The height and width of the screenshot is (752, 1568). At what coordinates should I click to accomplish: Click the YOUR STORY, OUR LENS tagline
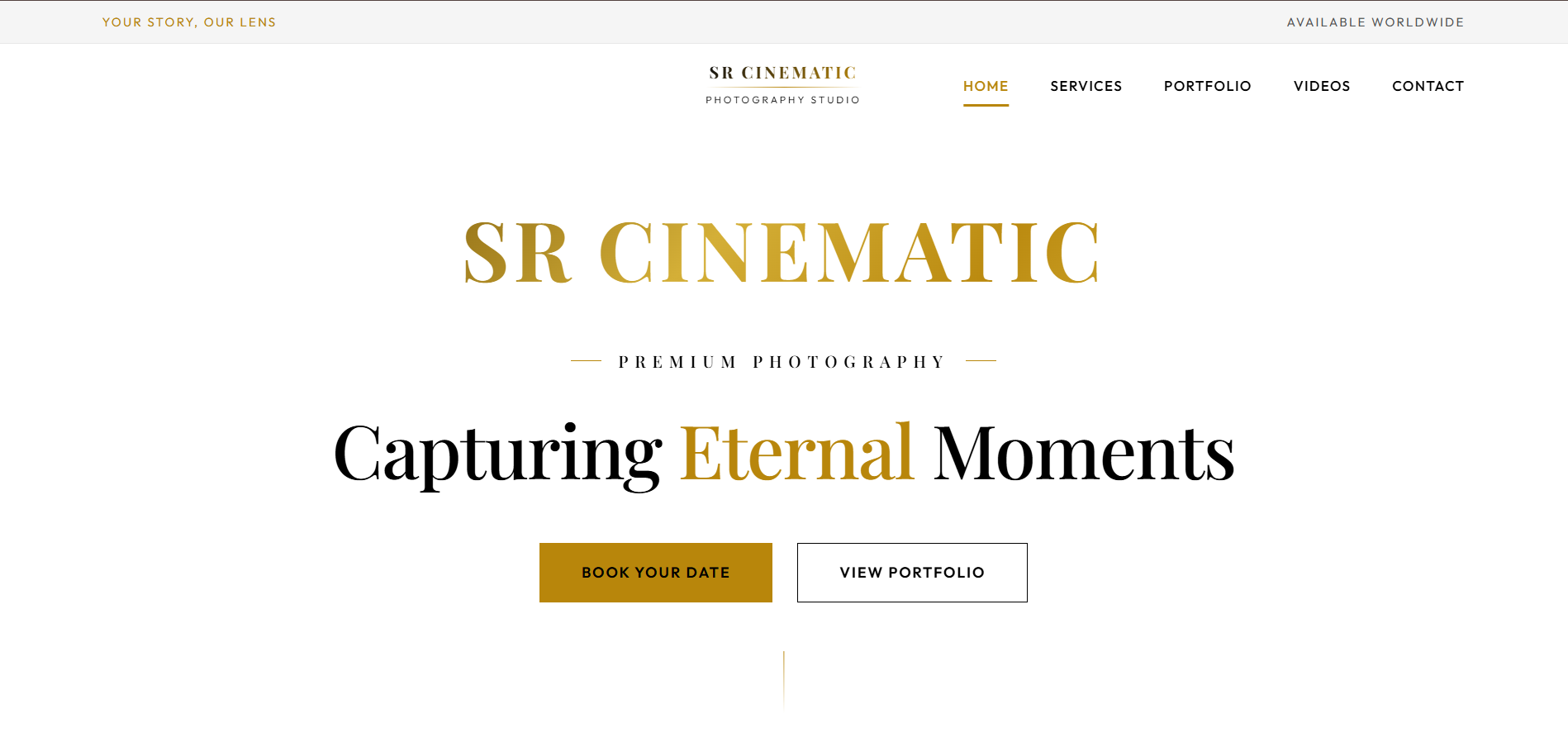(x=188, y=22)
